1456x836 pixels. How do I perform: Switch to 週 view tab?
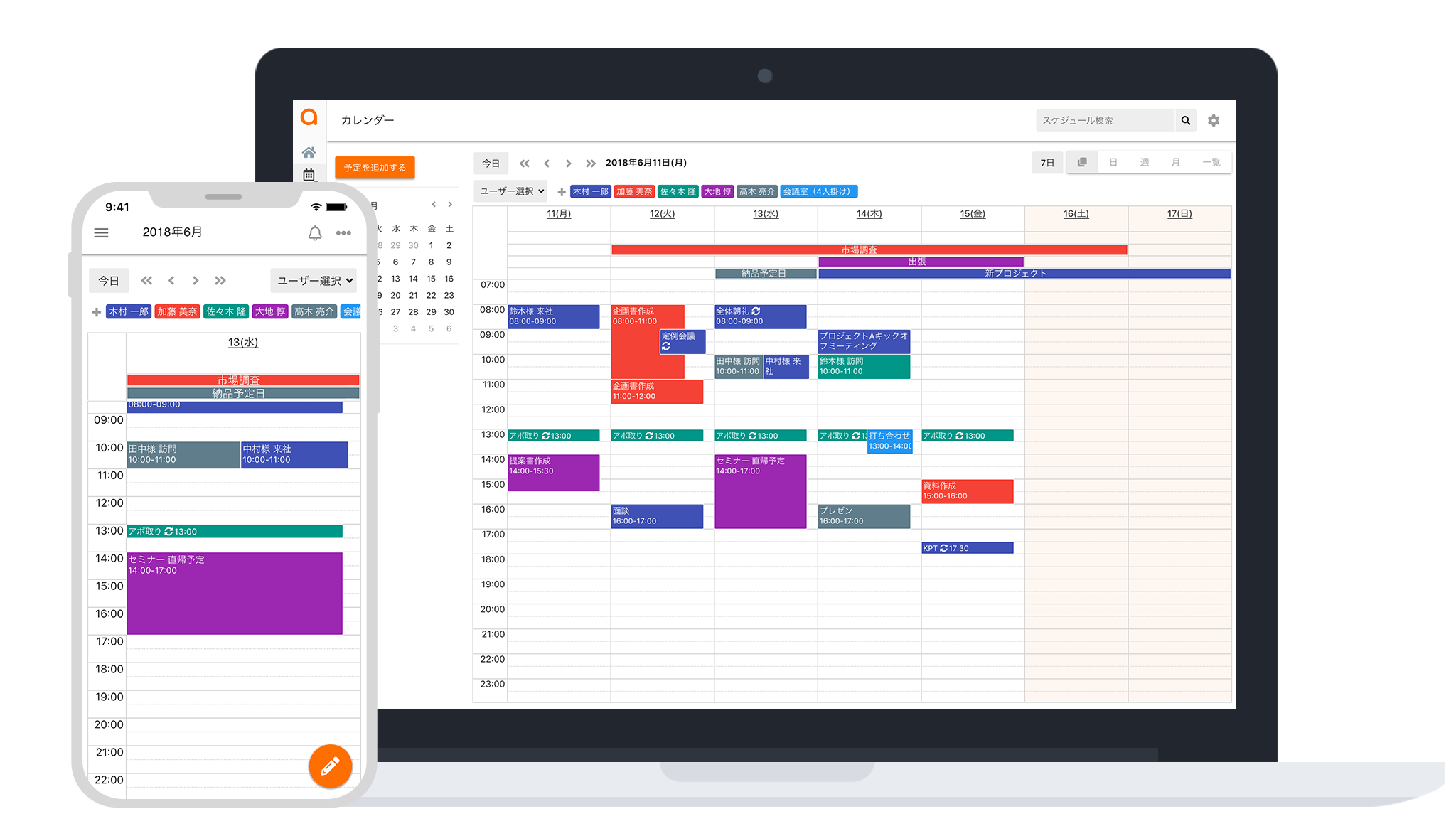[x=1145, y=162]
